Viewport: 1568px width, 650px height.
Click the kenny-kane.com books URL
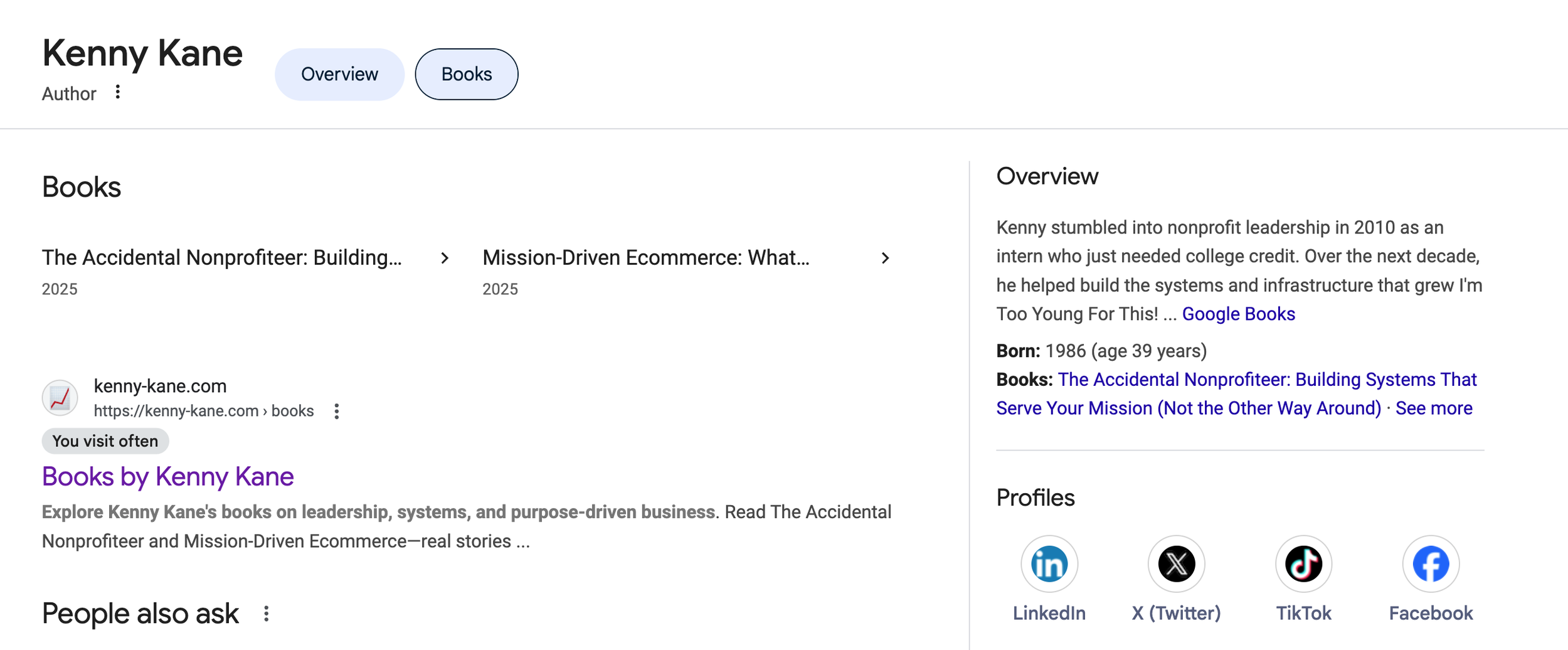(203, 411)
